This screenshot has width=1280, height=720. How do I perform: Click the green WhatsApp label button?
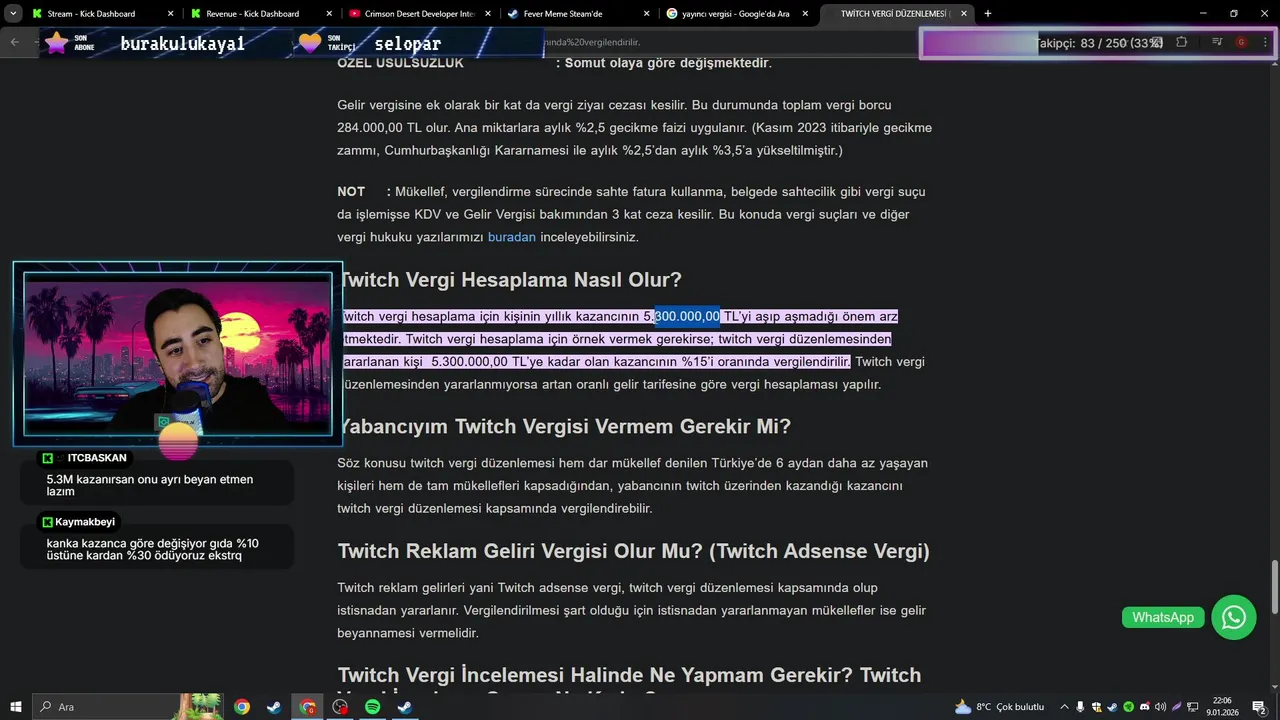tap(1162, 617)
